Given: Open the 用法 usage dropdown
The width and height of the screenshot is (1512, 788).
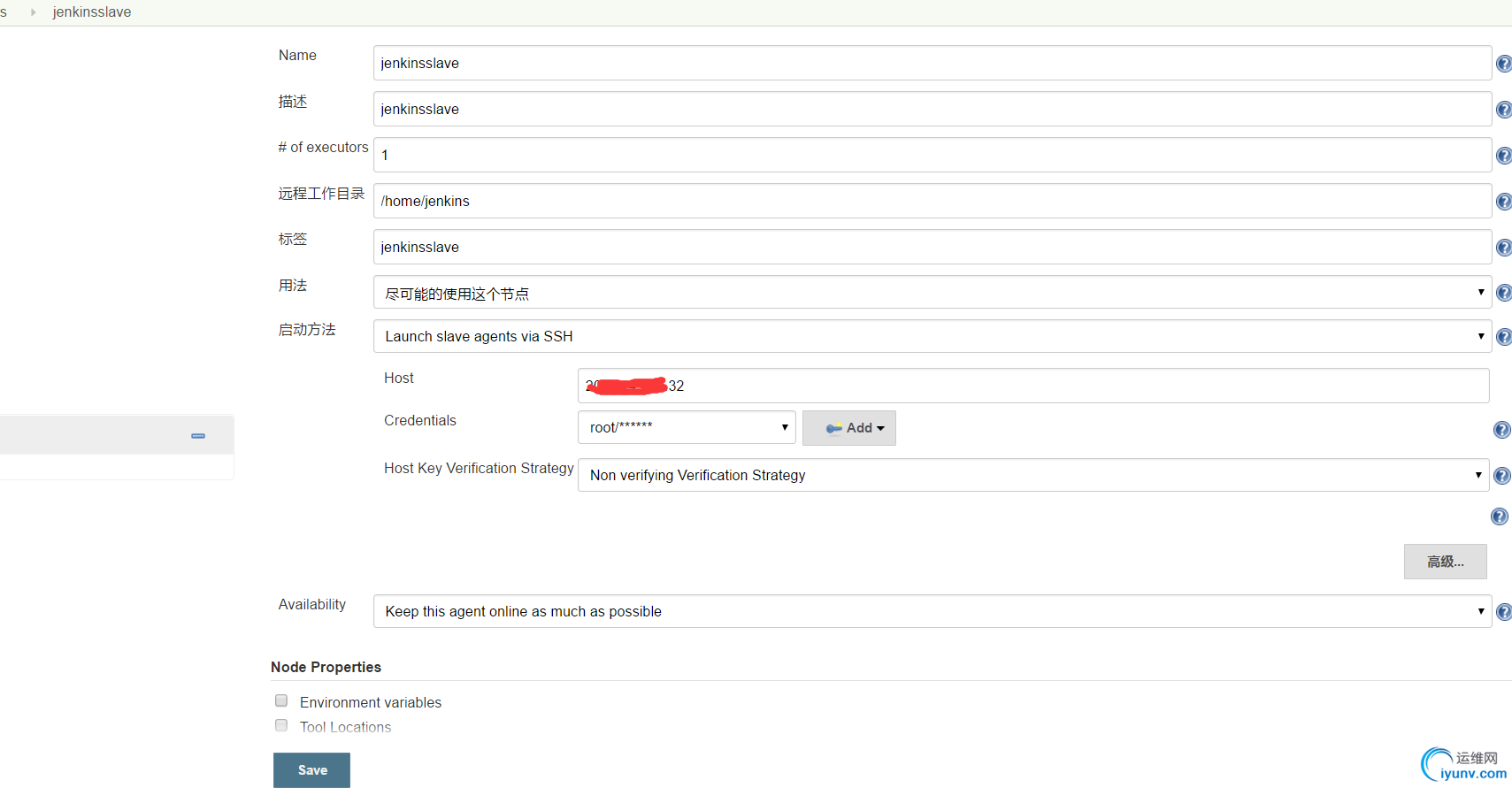Looking at the screenshot, I should pos(933,293).
